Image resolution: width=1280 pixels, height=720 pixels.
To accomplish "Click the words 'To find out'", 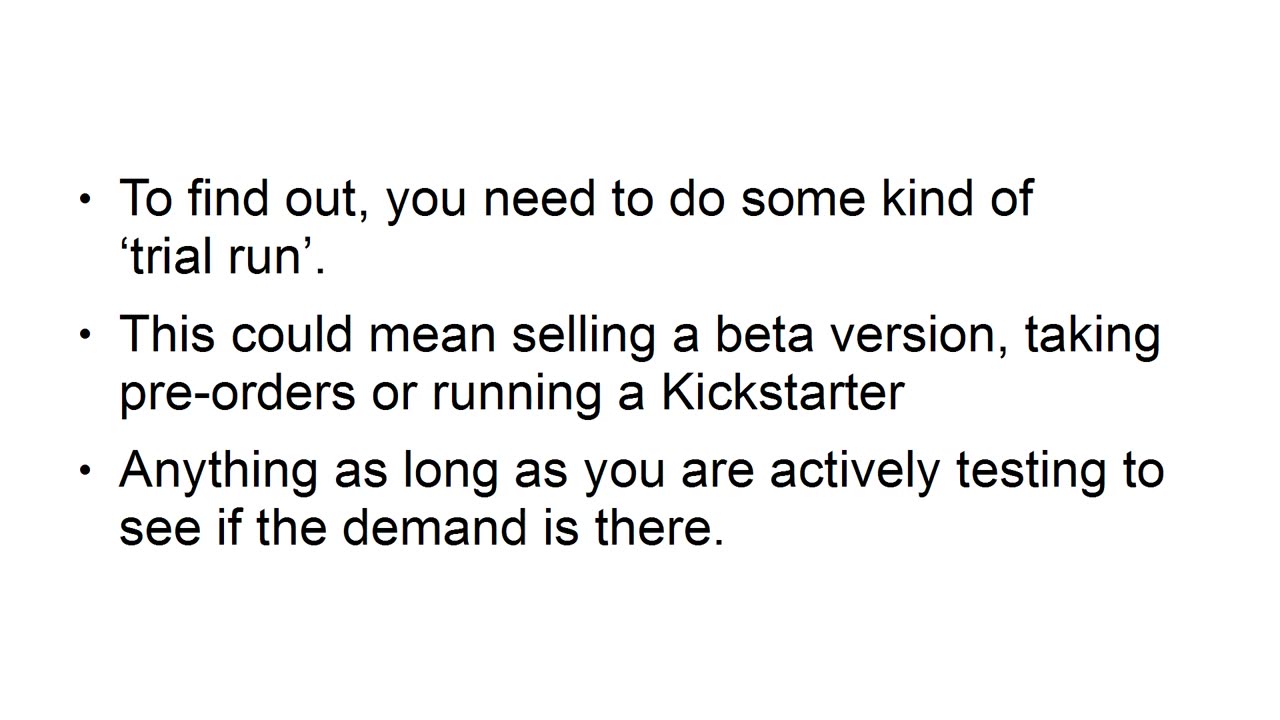I will [238, 199].
